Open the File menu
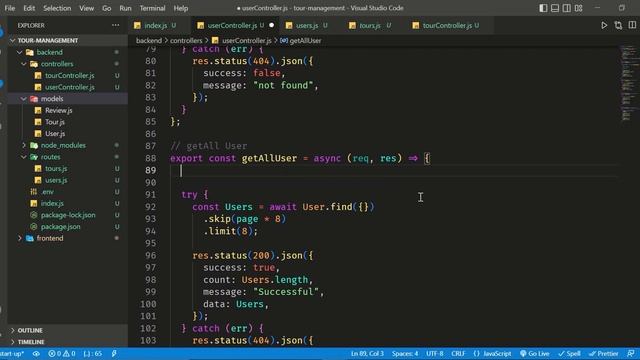Image resolution: width=640 pixels, height=360 pixels. click(9, 8)
